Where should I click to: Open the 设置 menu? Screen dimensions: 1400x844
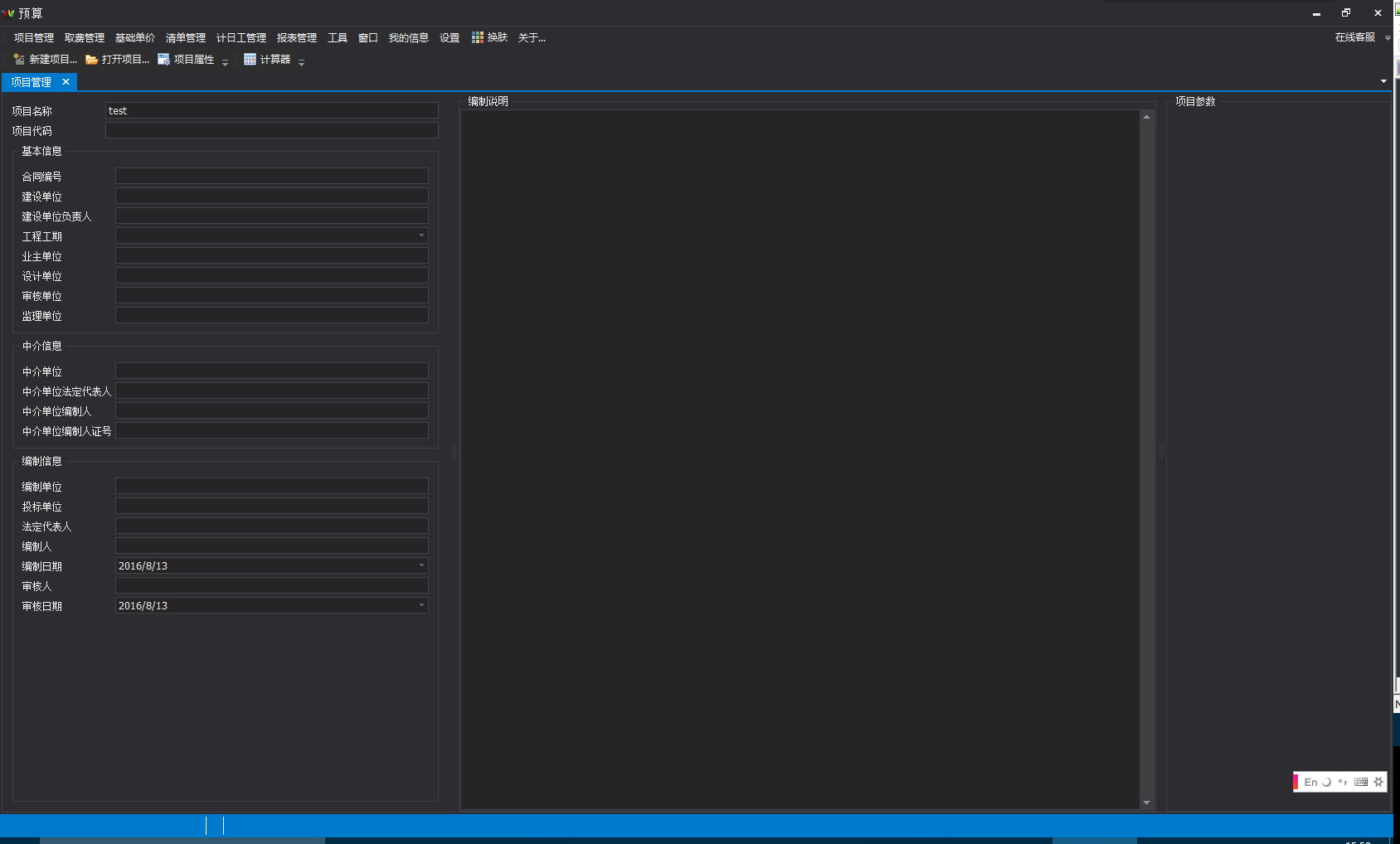[450, 37]
